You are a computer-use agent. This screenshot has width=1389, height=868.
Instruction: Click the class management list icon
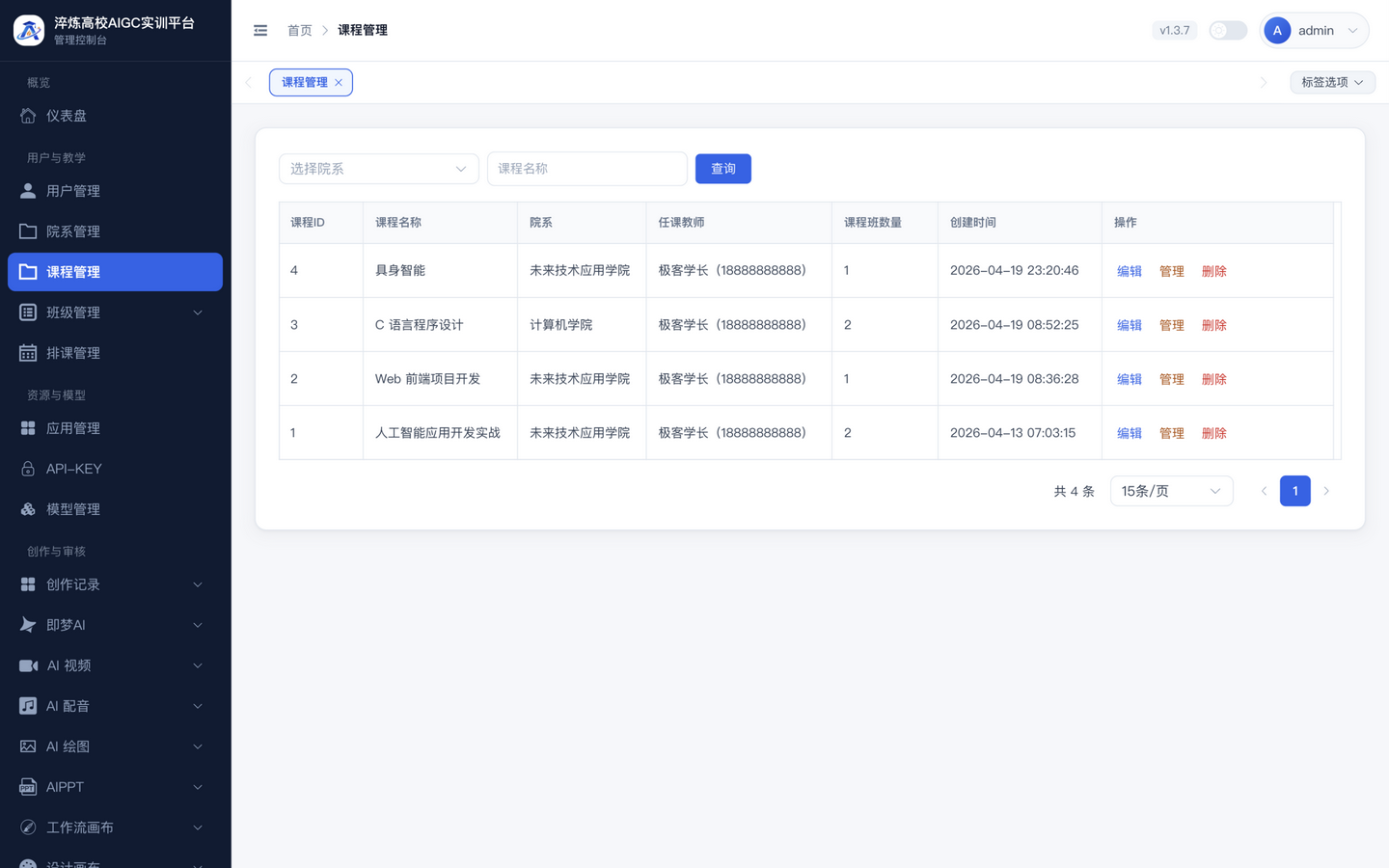click(28, 312)
